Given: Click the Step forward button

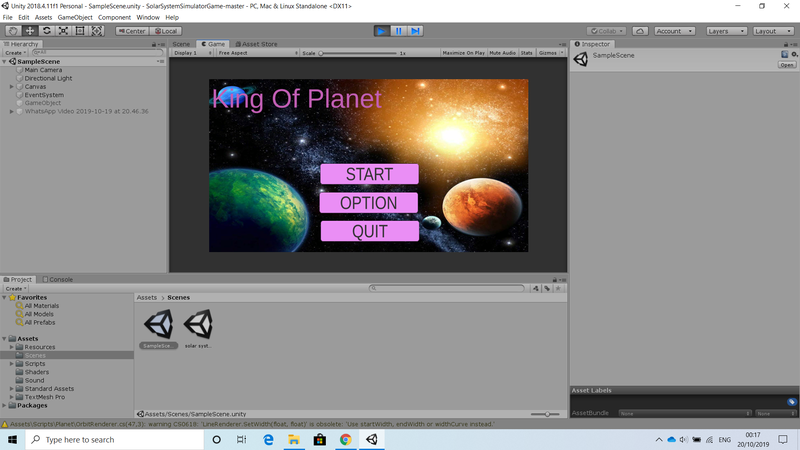Looking at the screenshot, I should click(x=415, y=31).
